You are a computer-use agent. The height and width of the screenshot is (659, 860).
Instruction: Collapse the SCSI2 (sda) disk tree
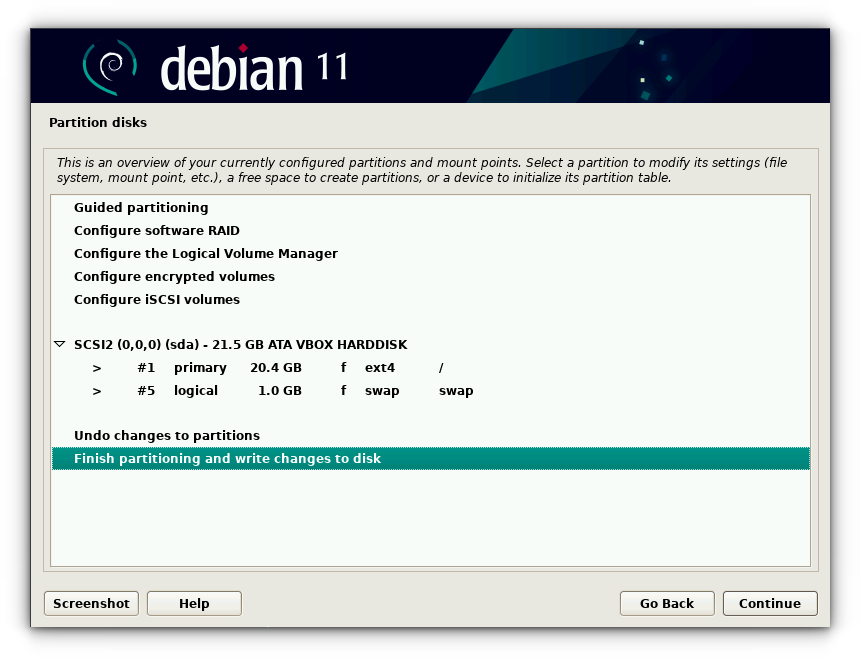59,344
